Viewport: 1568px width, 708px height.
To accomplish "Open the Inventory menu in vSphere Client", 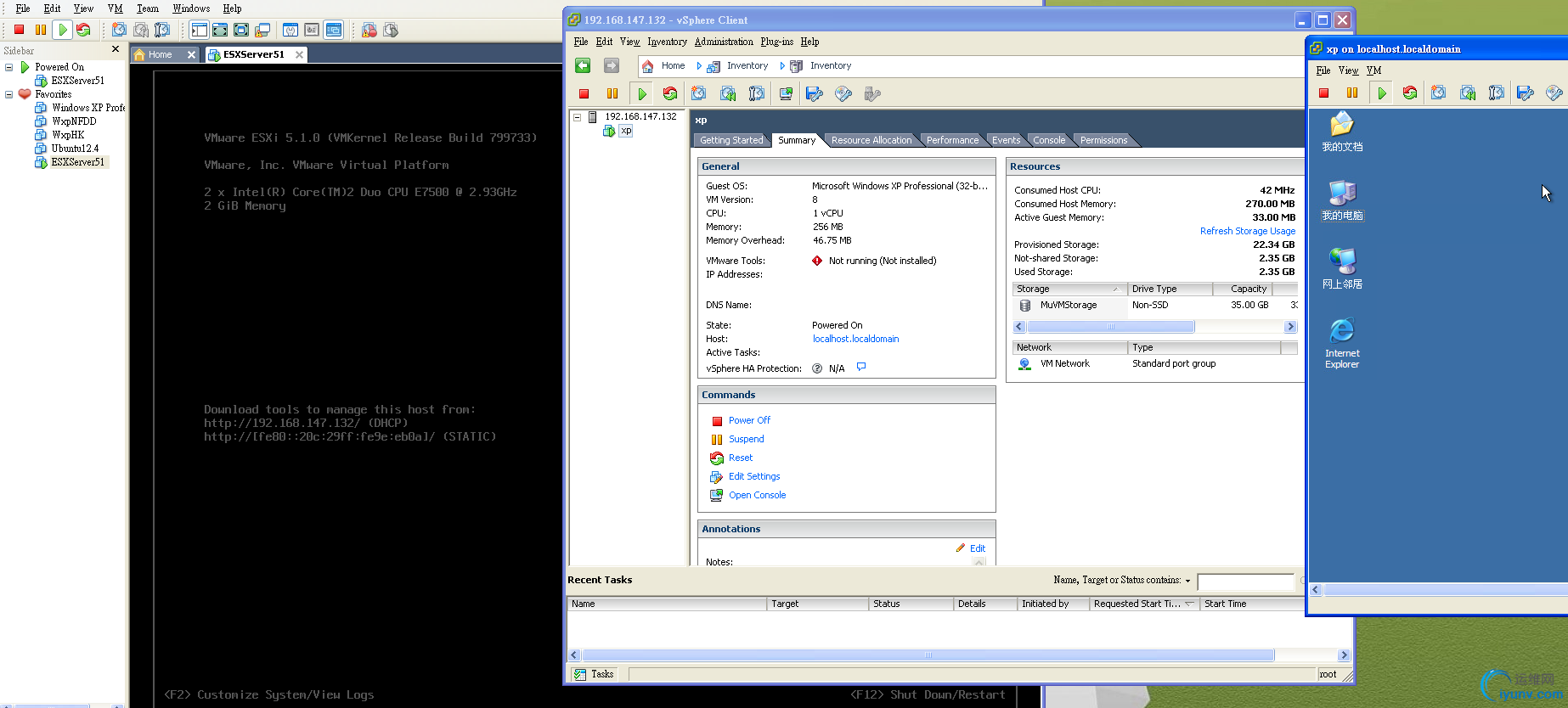I will pos(667,42).
